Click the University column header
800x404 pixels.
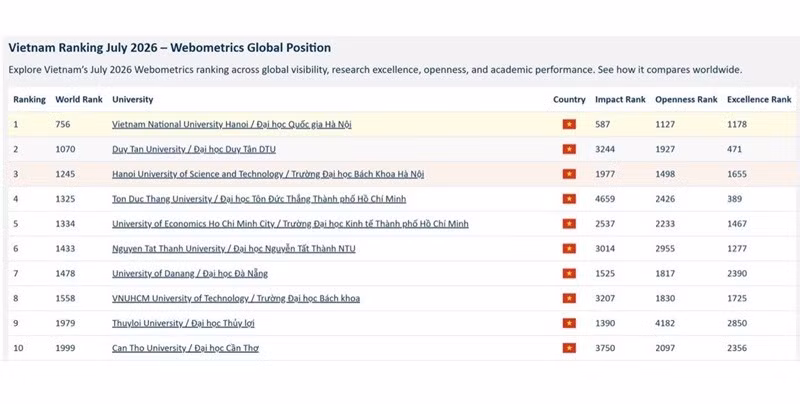point(133,100)
